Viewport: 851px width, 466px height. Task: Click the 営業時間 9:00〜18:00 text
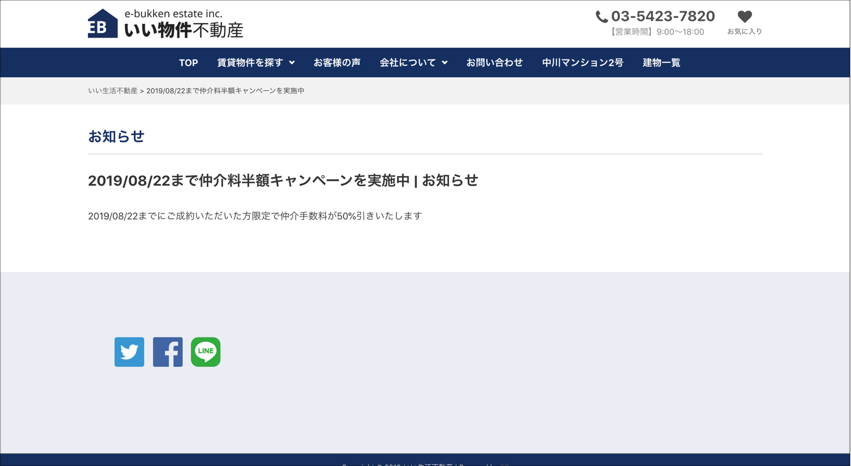pyautogui.click(x=656, y=32)
